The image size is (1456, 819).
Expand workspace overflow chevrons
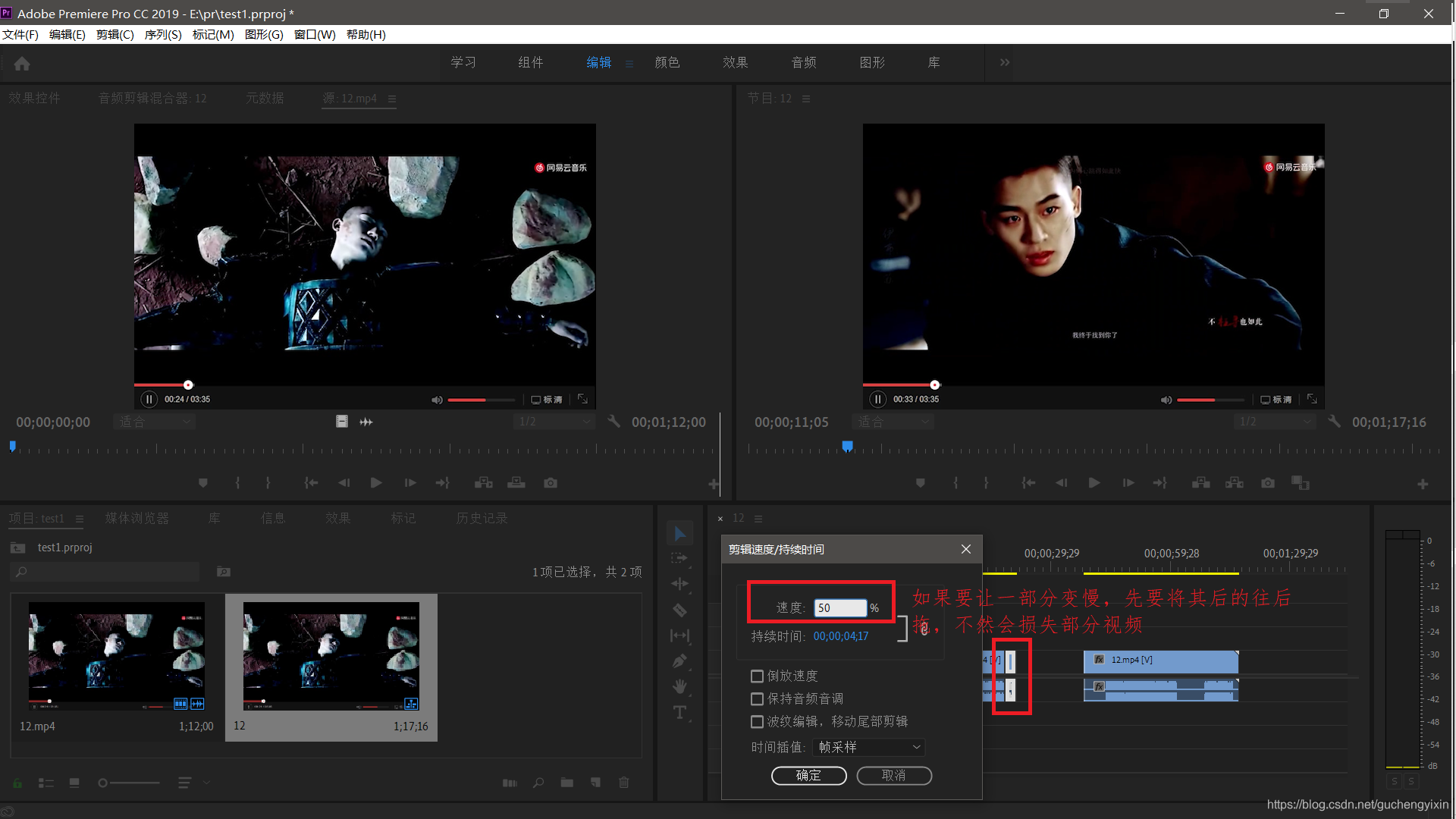pos(1005,62)
